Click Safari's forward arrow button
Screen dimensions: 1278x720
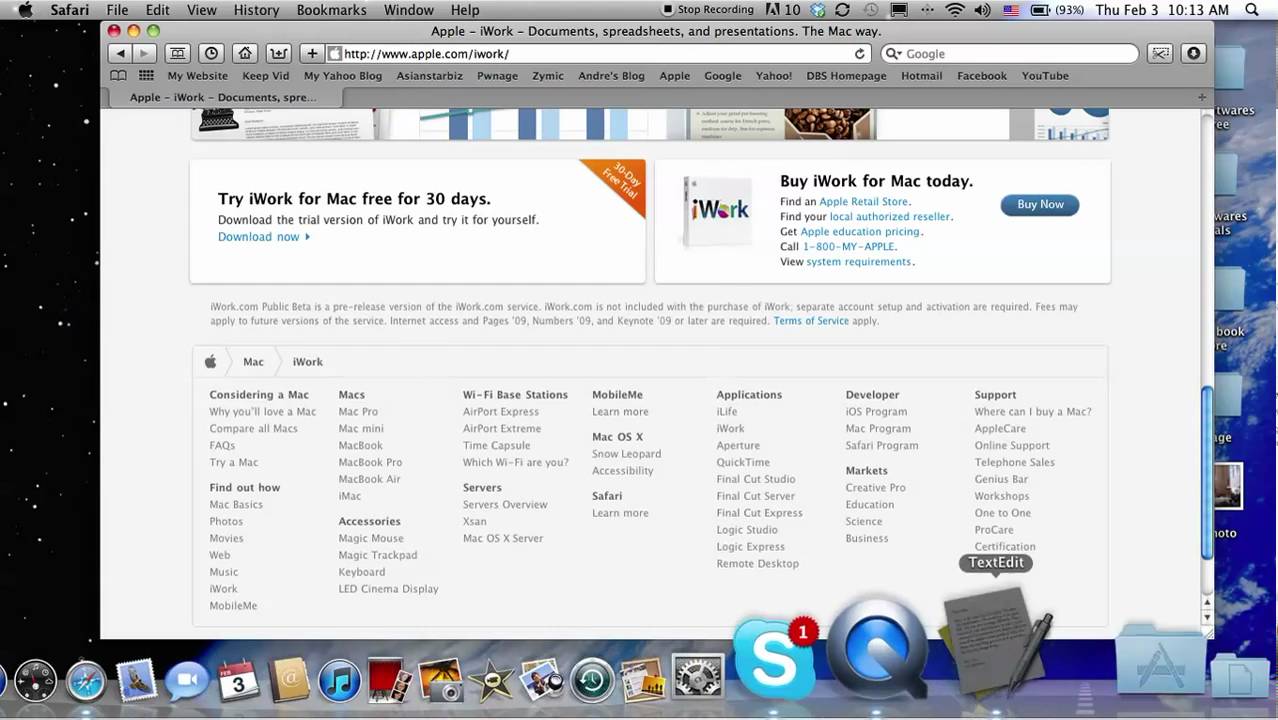click(144, 53)
